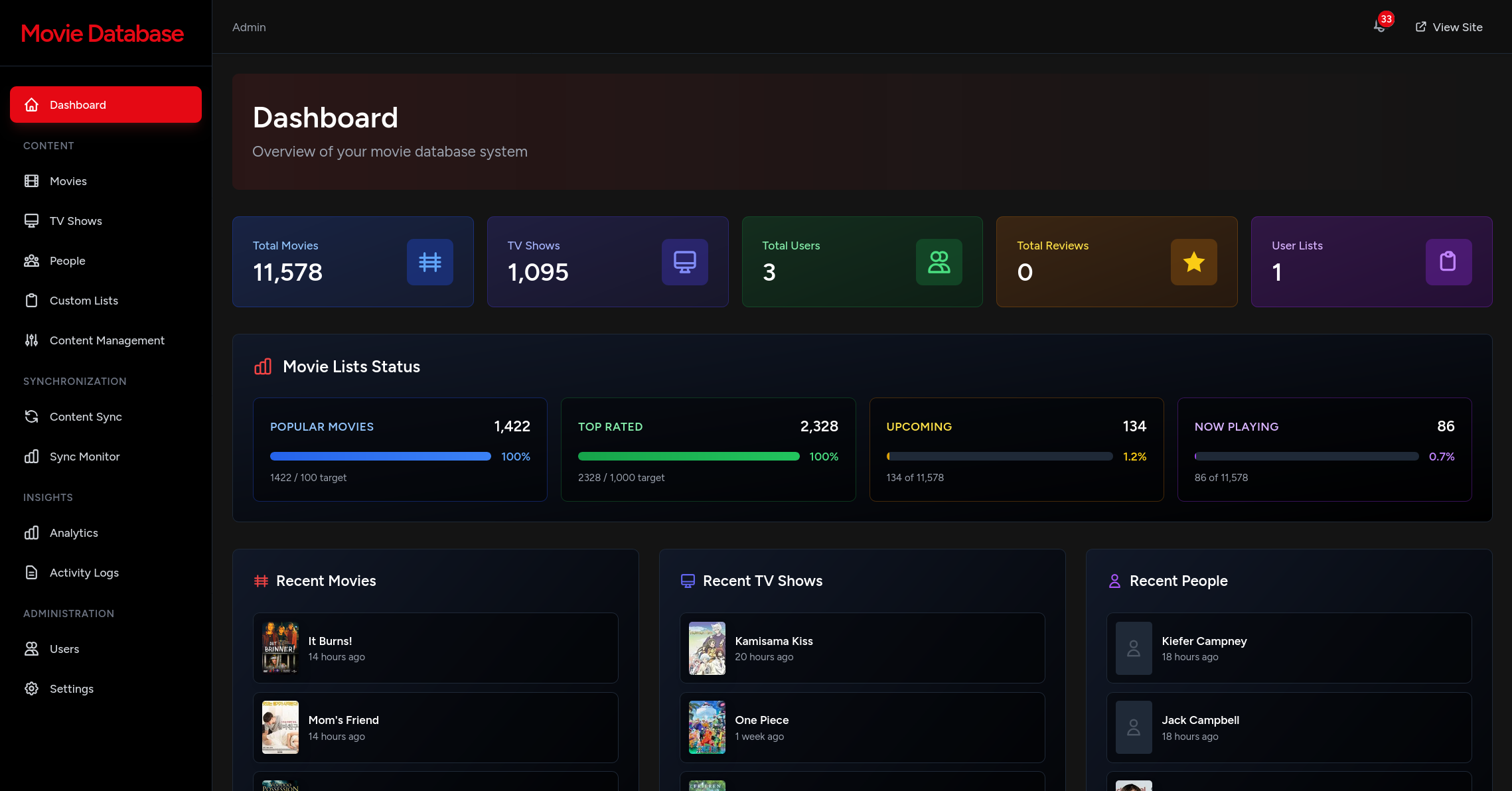Click the Total Users people icon
This screenshot has height=791, width=1512.
coord(939,262)
